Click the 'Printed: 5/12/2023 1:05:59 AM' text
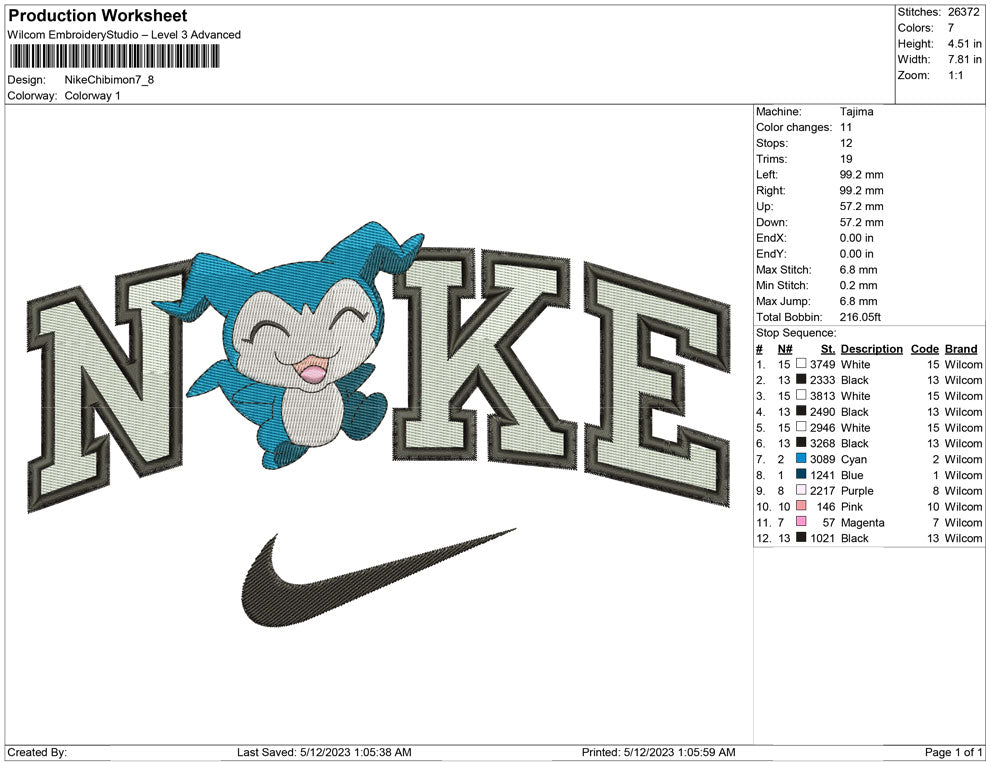This screenshot has width=990, height=762. tap(659, 752)
